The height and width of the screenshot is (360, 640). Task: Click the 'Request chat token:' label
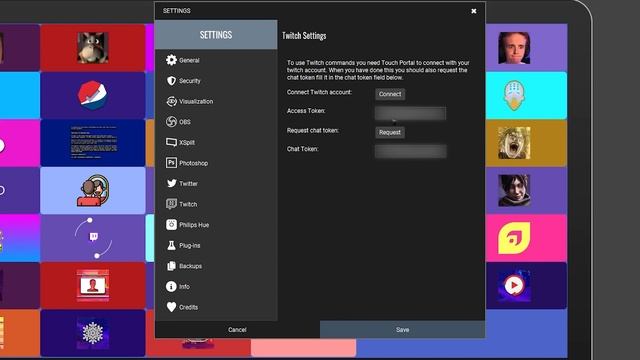pos(313,131)
